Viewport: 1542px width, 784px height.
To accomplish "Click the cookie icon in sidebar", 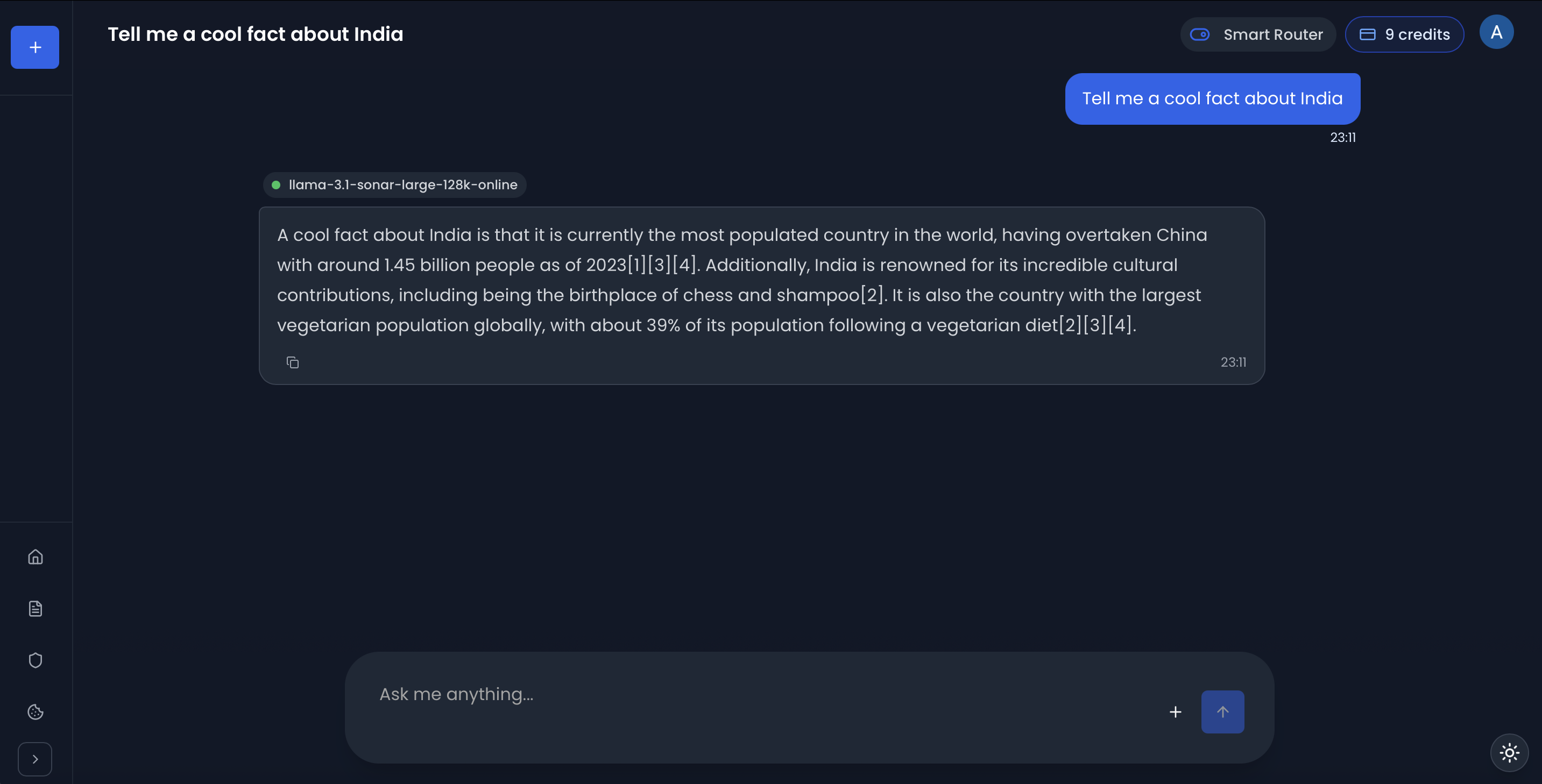I will (36, 711).
